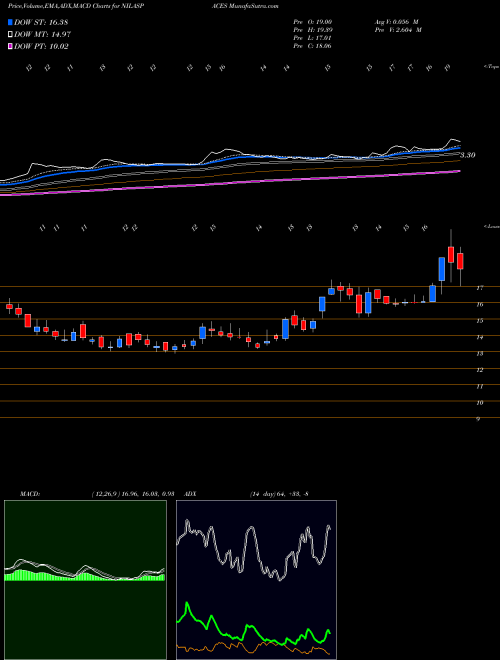Open the ADX indicator chart panel
This screenshot has width=500, height=660.
[256, 580]
